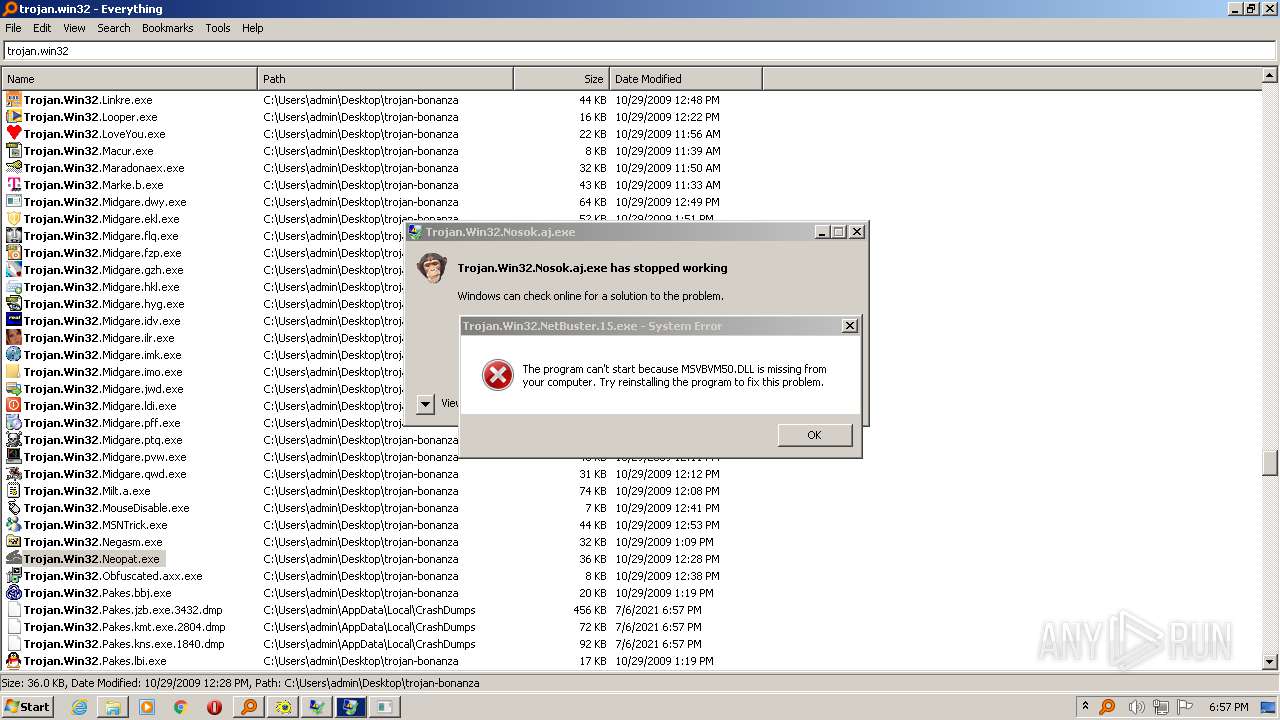Click the search box containing trojan.win32
Screen dimensions: 1280x720
pyautogui.click(x=638, y=51)
